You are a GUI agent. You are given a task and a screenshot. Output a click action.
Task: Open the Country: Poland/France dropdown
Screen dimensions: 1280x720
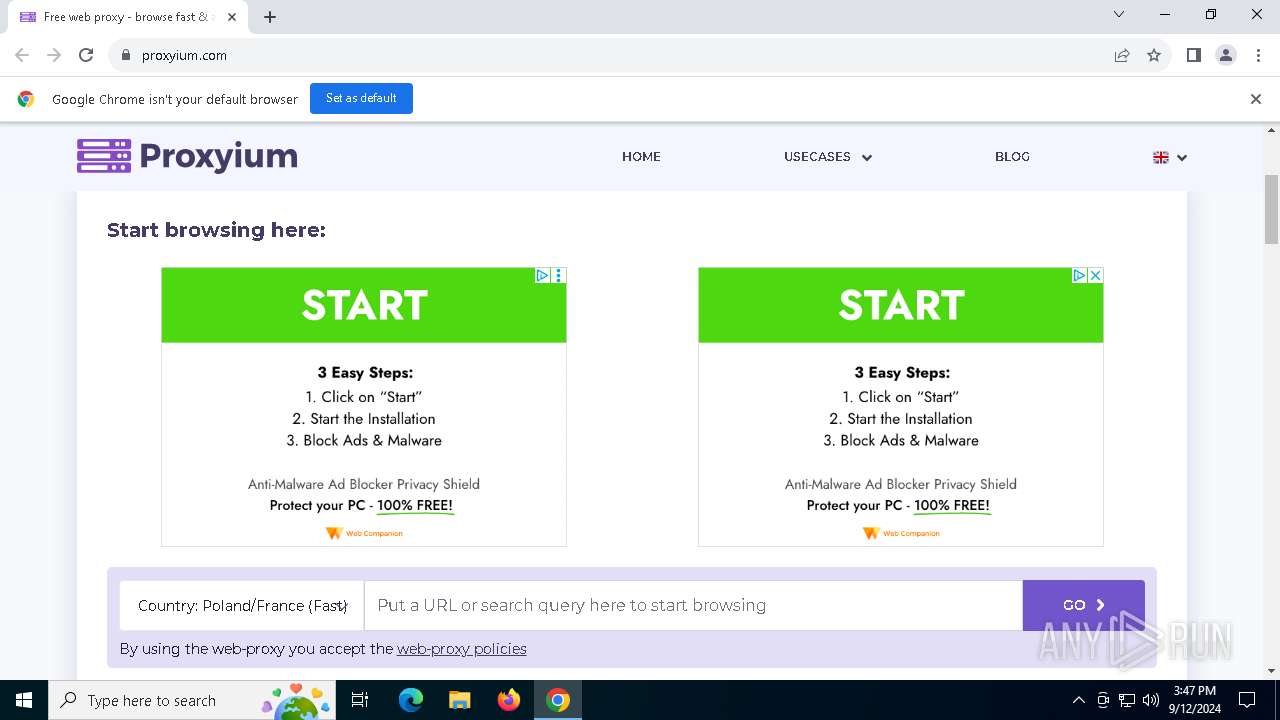[x=242, y=605]
